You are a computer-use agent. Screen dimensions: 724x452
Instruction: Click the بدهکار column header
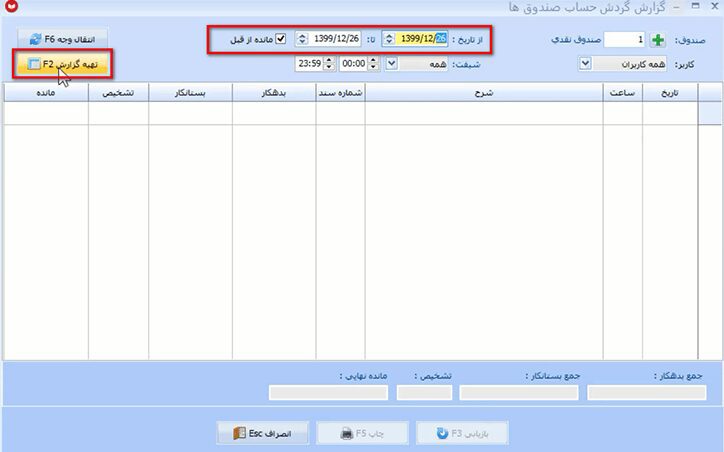click(x=274, y=93)
